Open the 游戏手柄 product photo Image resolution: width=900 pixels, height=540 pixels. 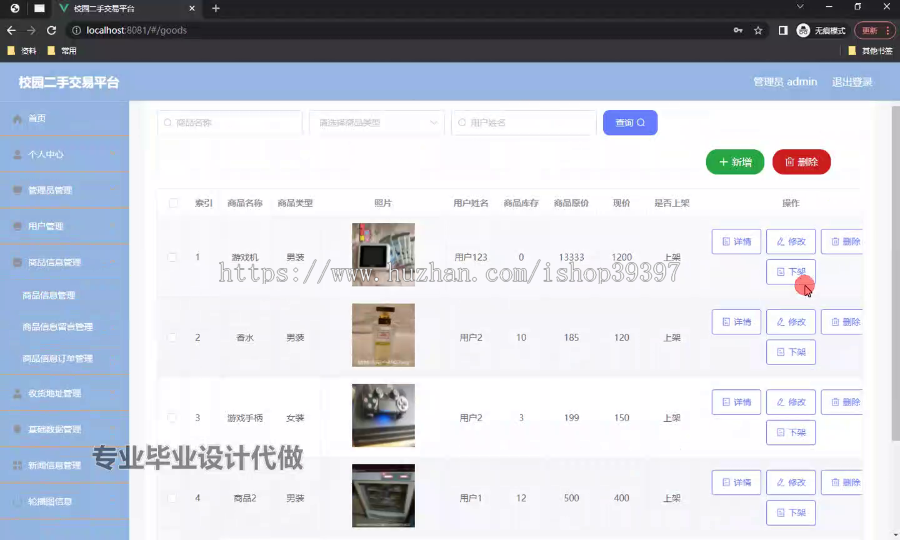(x=383, y=415)
